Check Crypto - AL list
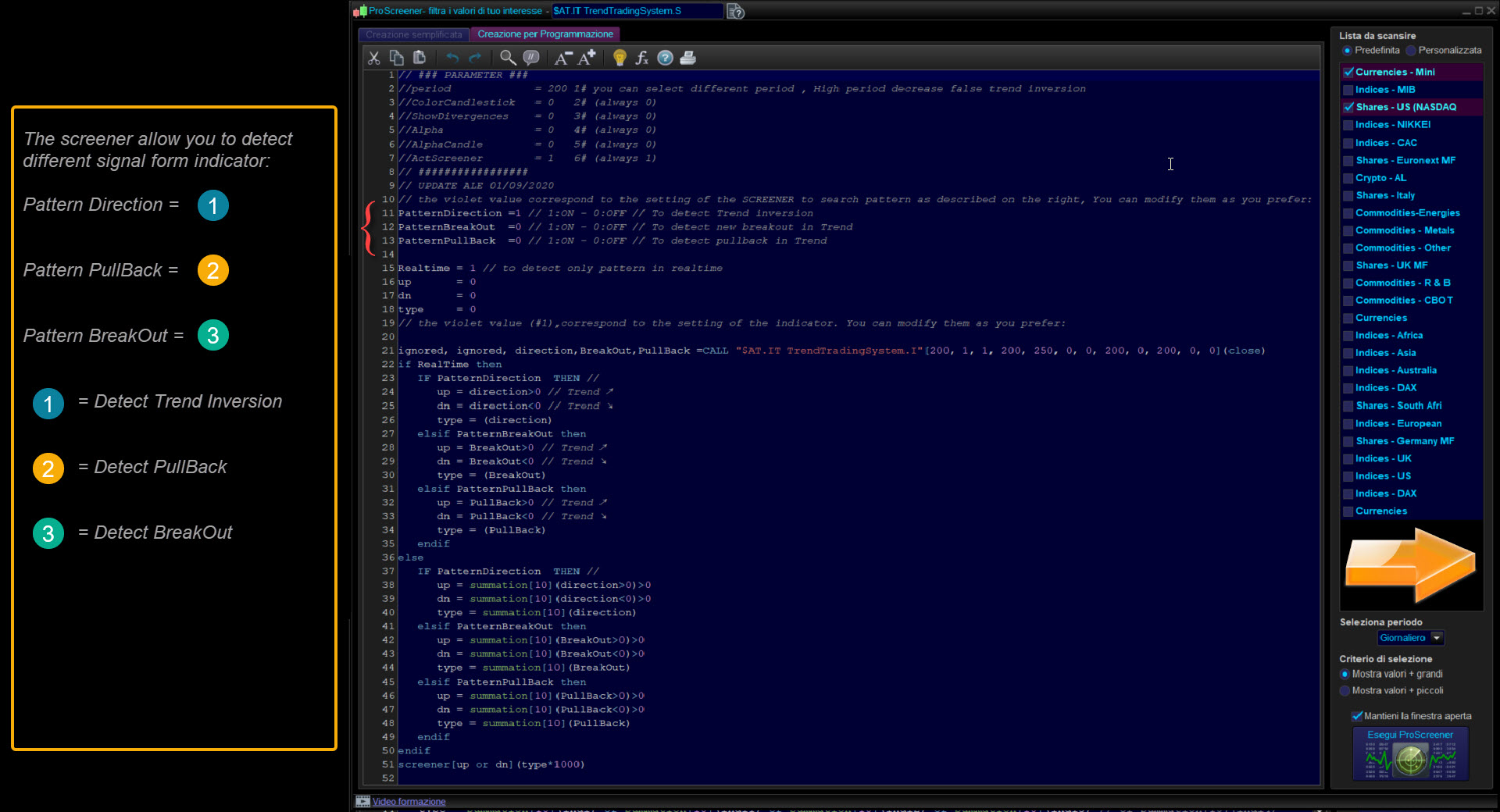The width and height of the screenshot is (1500, 812). click(1348, 178)
